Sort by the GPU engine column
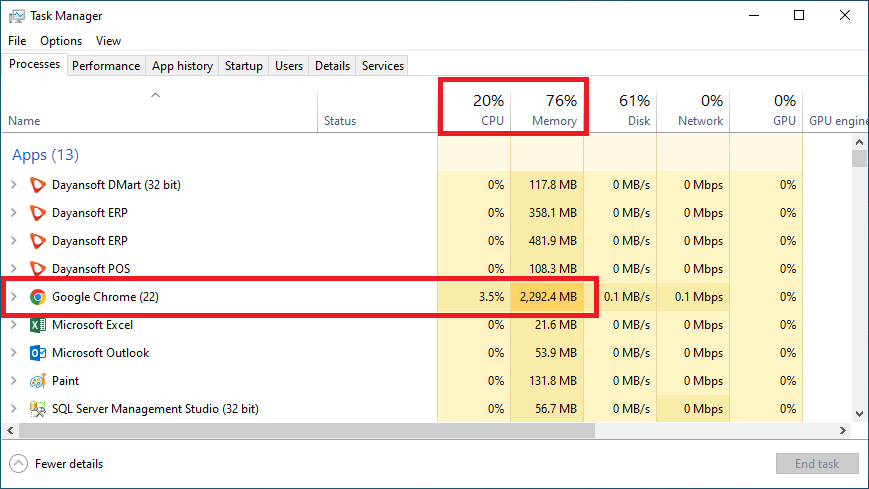Image resolution: width=869 pixels, height=489 pixels. point(836,110)
